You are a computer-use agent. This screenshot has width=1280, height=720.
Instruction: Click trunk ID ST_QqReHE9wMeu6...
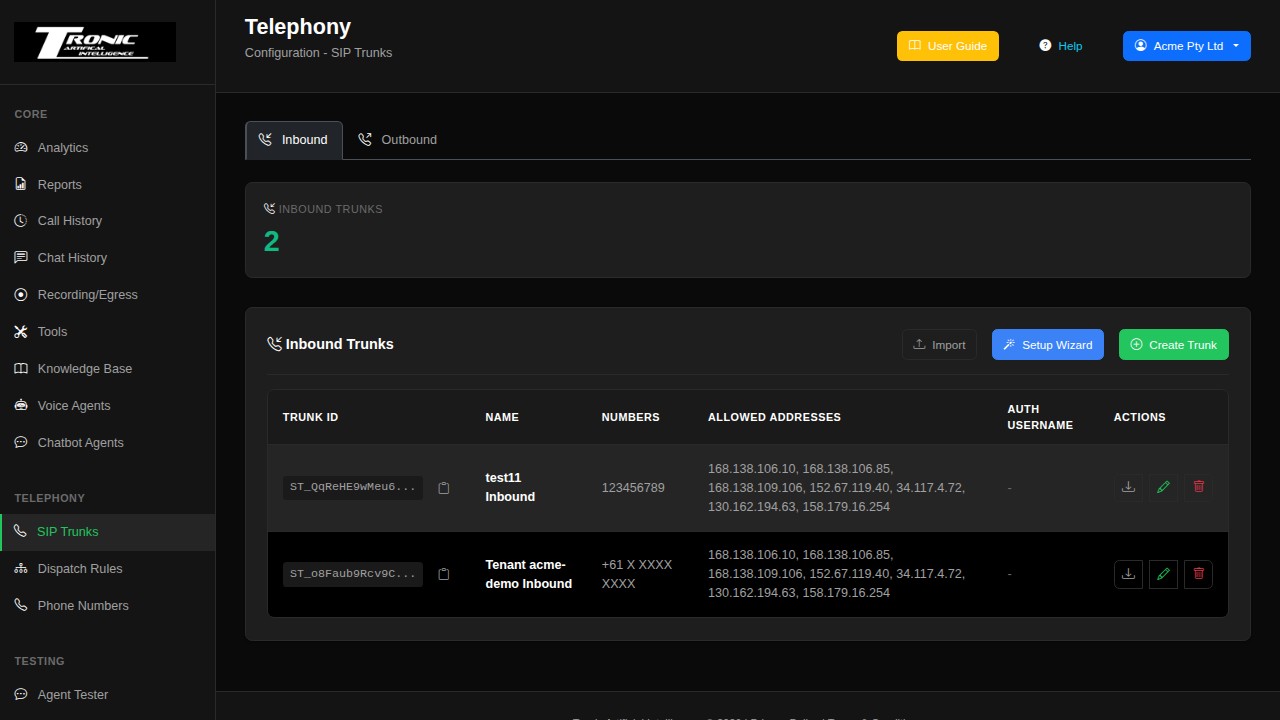tap(352, 488)
